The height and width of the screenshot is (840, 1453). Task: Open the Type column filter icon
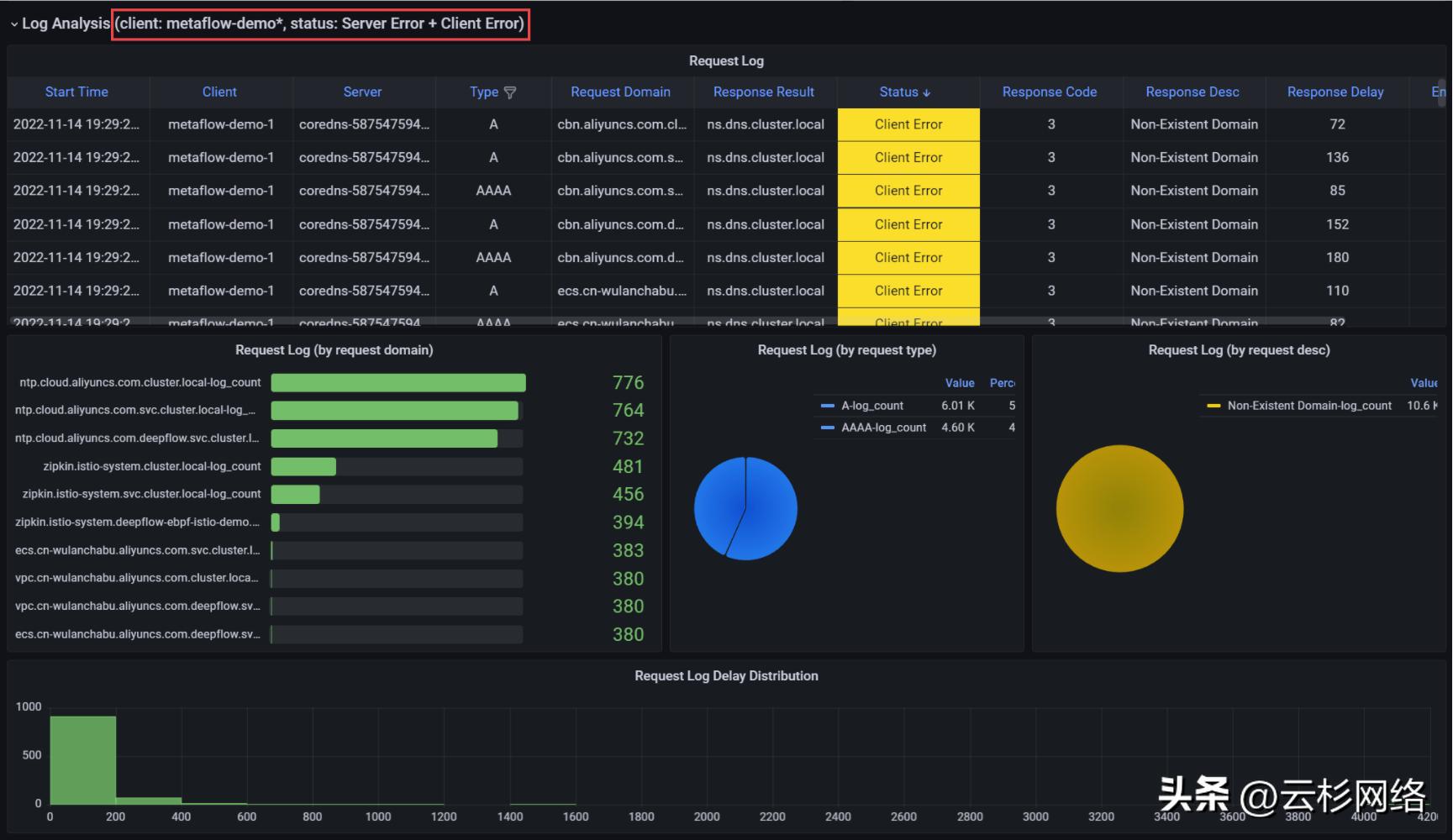[509, 92]
